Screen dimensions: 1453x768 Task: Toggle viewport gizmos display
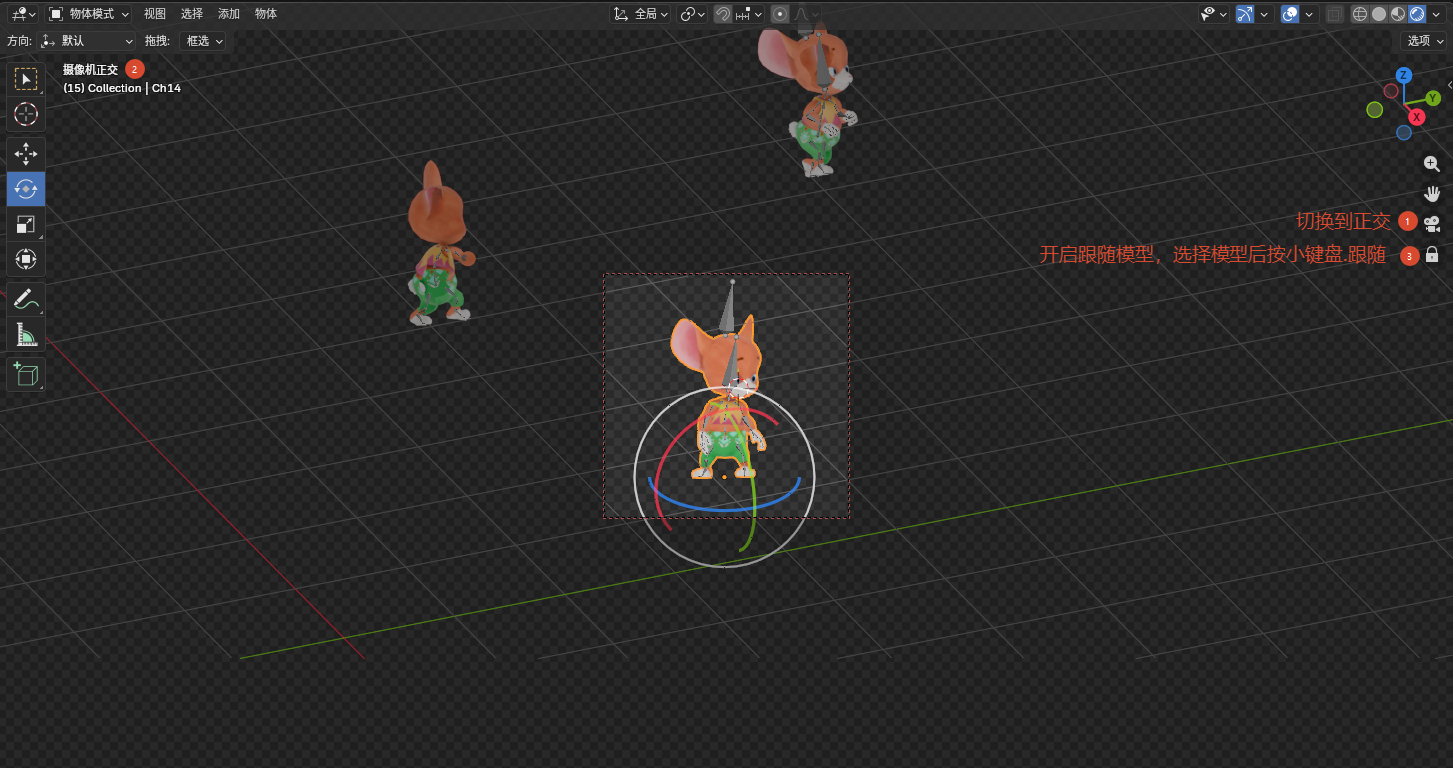[1245, 14]
